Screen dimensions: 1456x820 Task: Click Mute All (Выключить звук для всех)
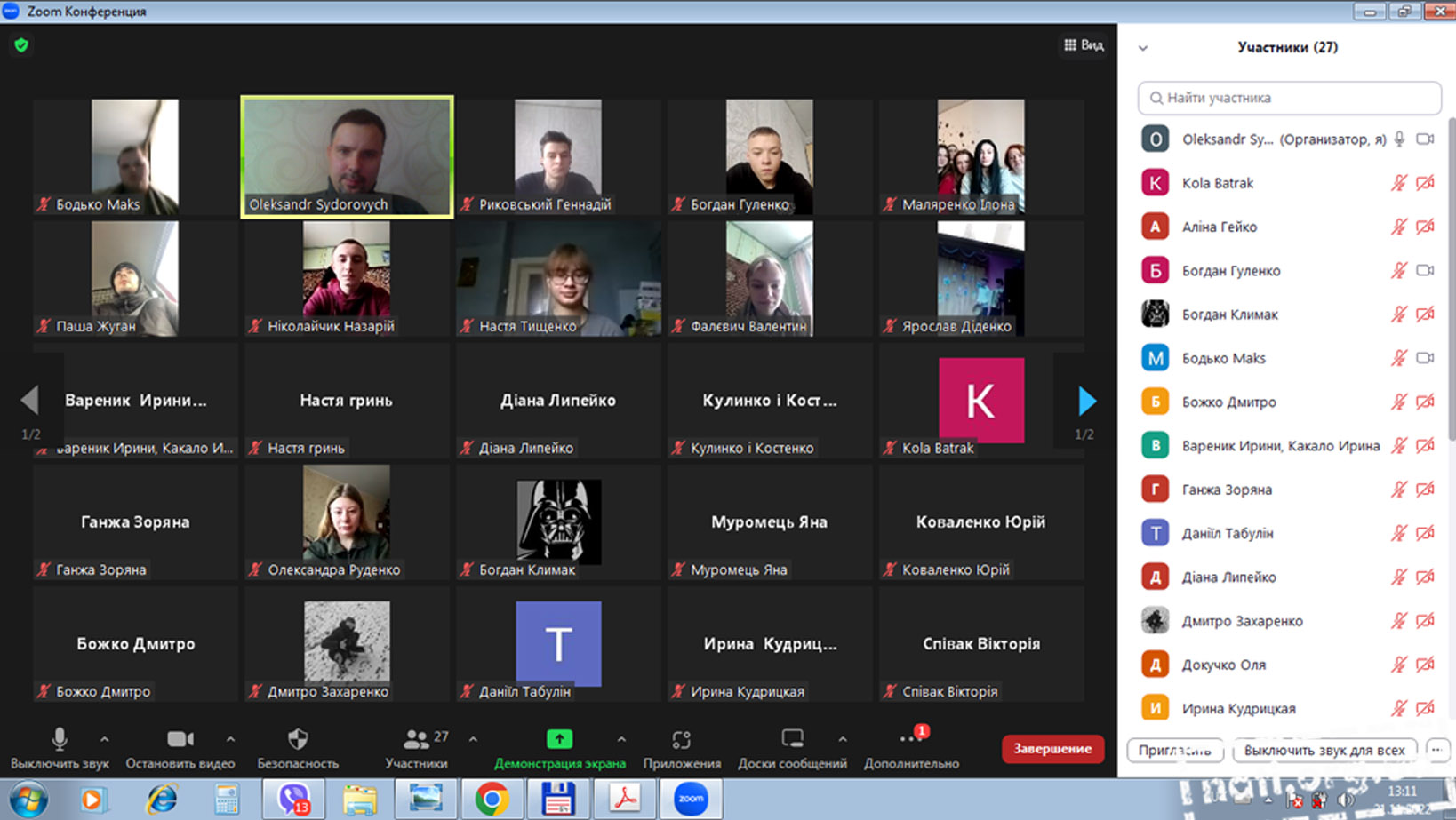(1324, 750)
